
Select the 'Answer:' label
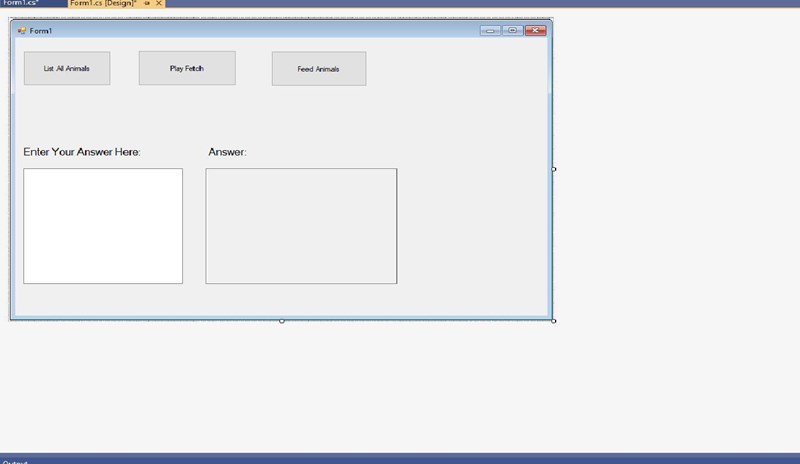click(x=227, y=152)
